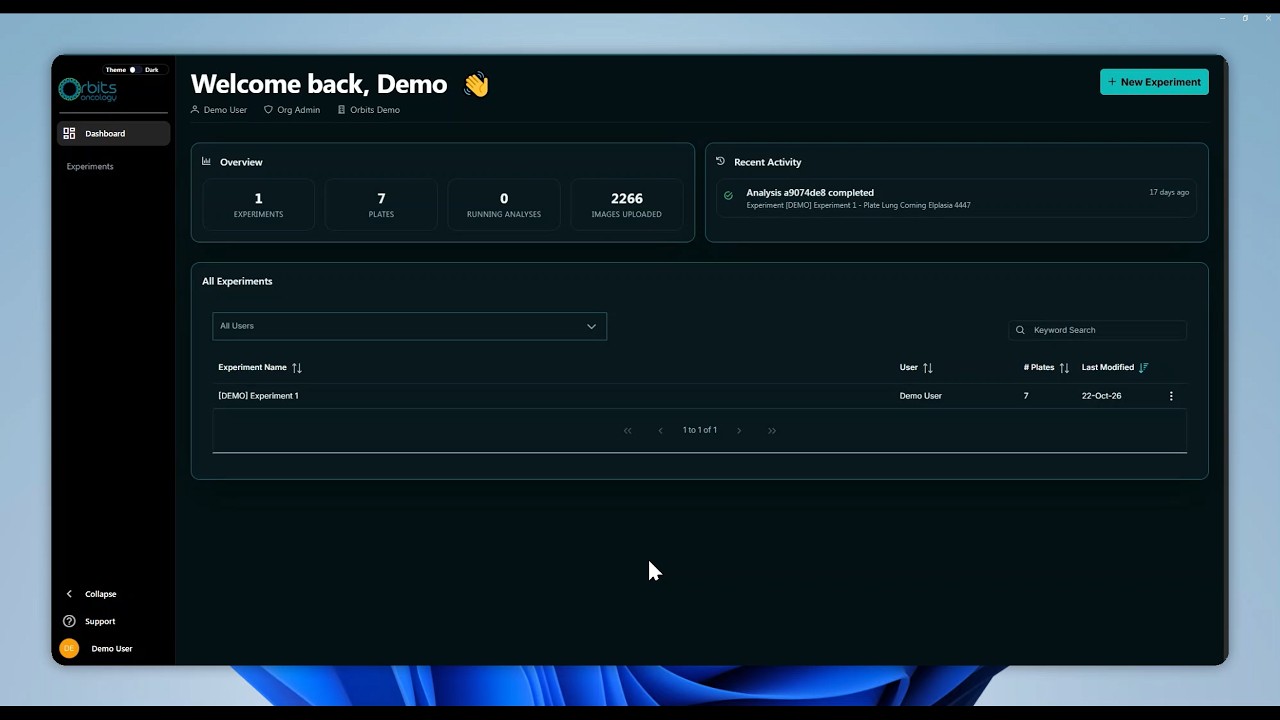Click the Orbits Demo organization icon

341,110
